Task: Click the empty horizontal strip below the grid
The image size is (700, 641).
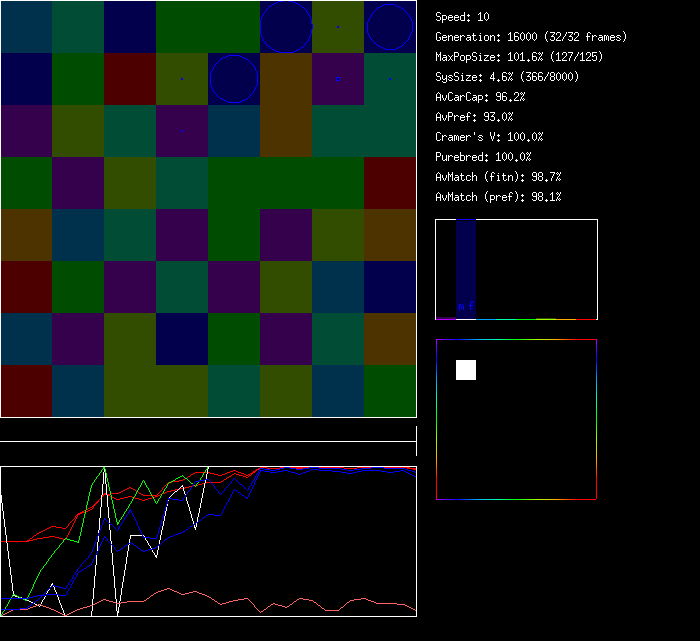Action: pyautogui.click(x=208, y=431)
